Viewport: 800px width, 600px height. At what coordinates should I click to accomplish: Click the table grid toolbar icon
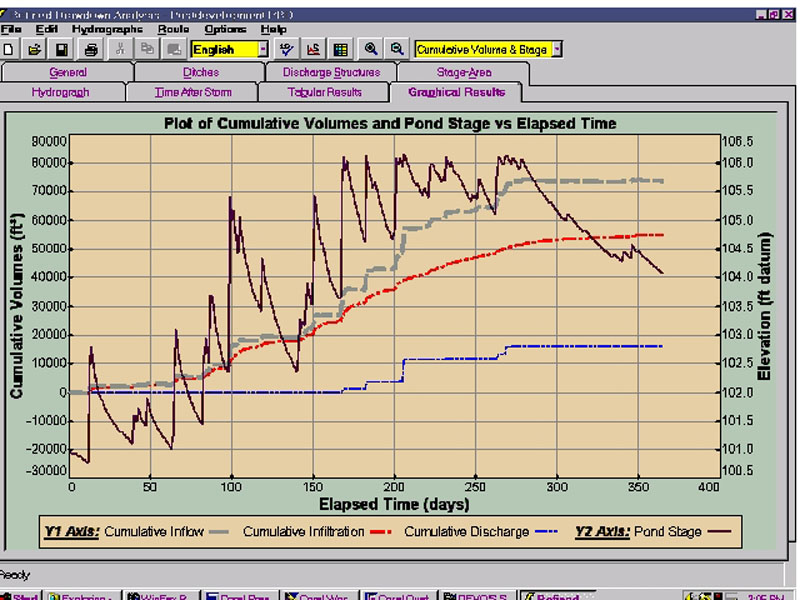340,49
